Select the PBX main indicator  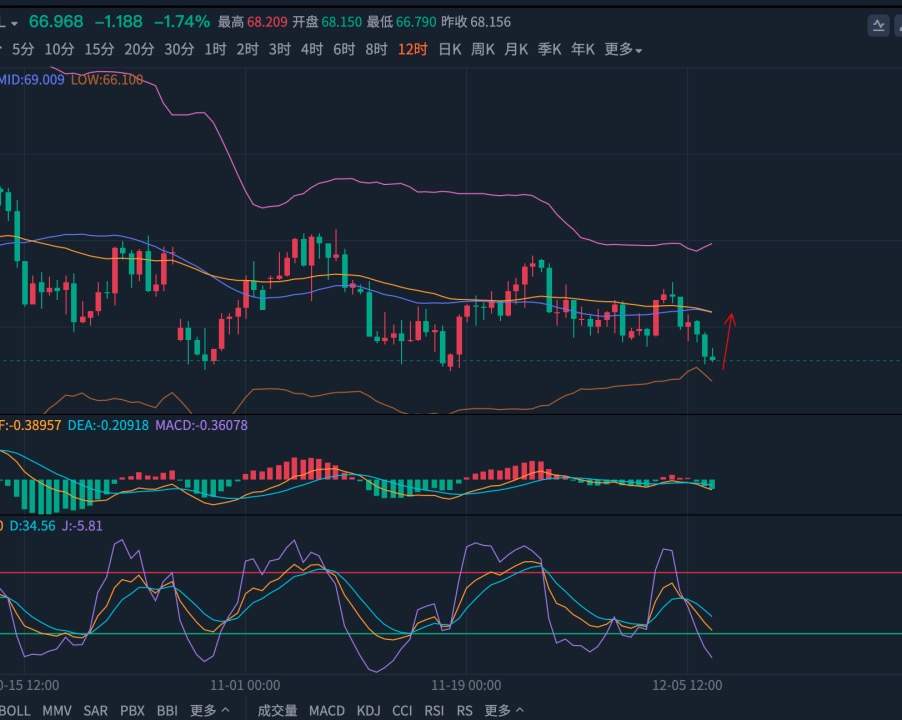(132, 711)
